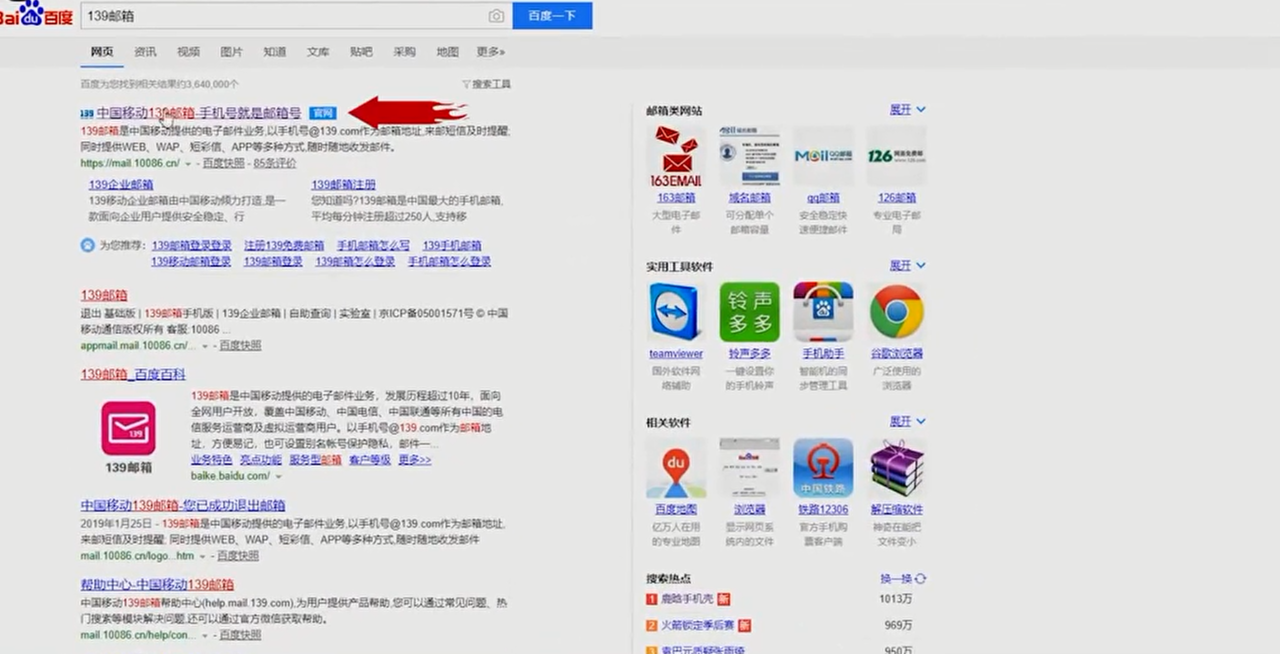Image resolution: width=1280 pixels, height=654 pixels.
Task: Switch to the 图片 search tab
Action: [231, 51]
